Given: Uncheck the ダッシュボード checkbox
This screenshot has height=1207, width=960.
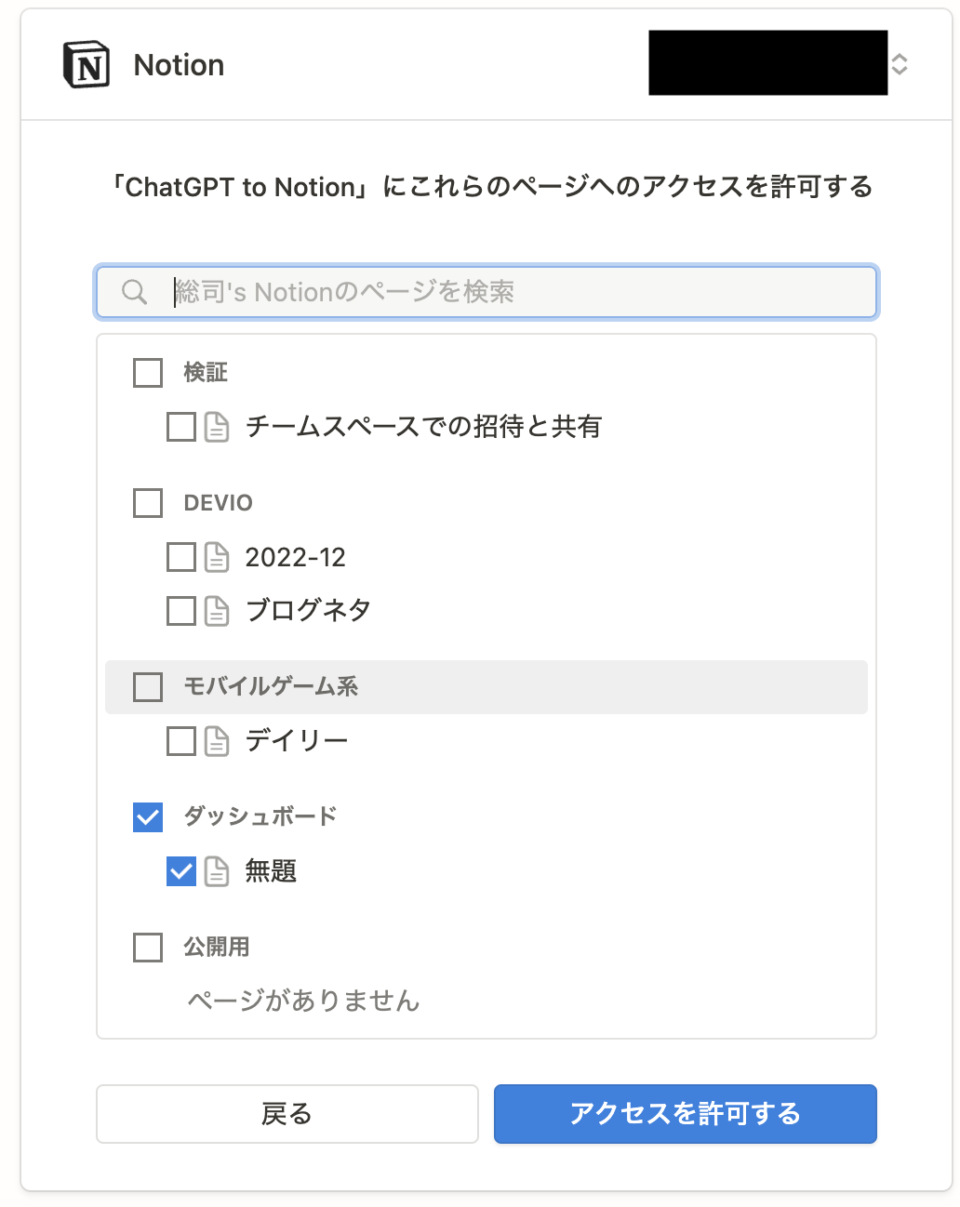Looking at the screenshot, I should [x=148, y=817].
